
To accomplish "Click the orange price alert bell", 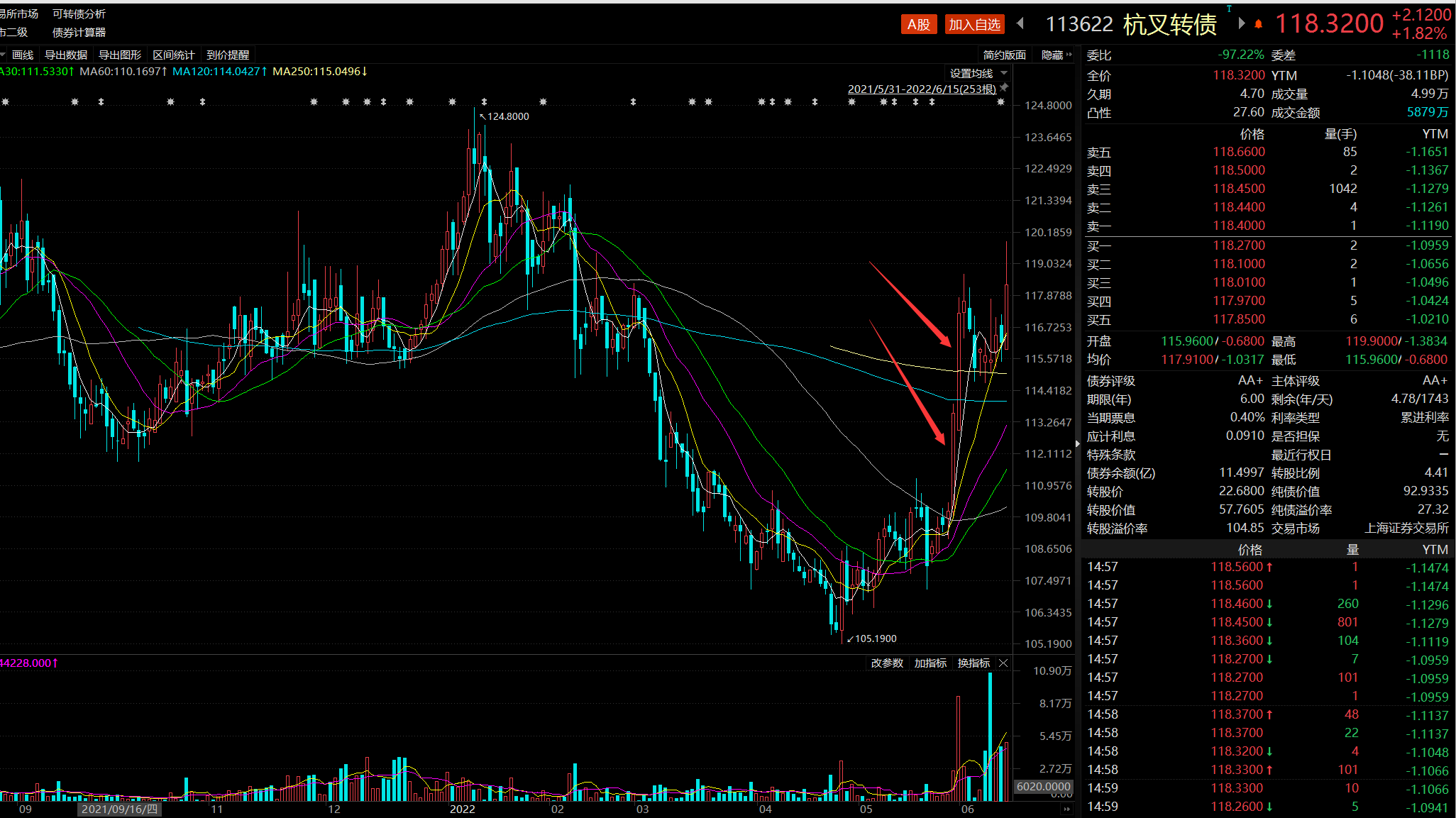I will (x=1258, y=24).
